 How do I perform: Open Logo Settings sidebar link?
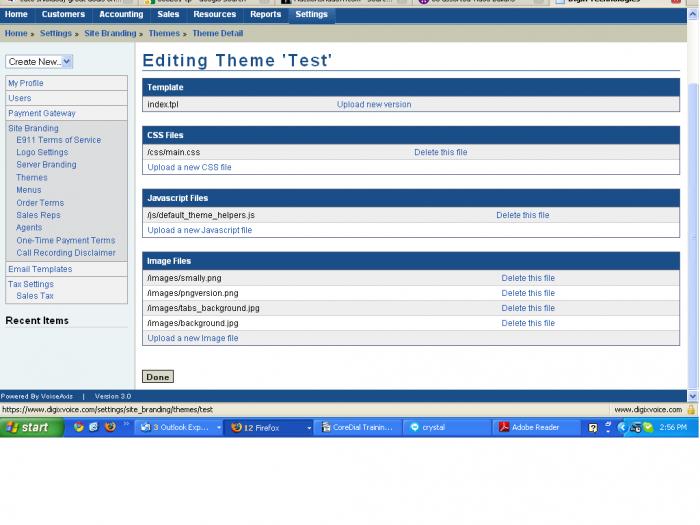click(x=42, y=152)
